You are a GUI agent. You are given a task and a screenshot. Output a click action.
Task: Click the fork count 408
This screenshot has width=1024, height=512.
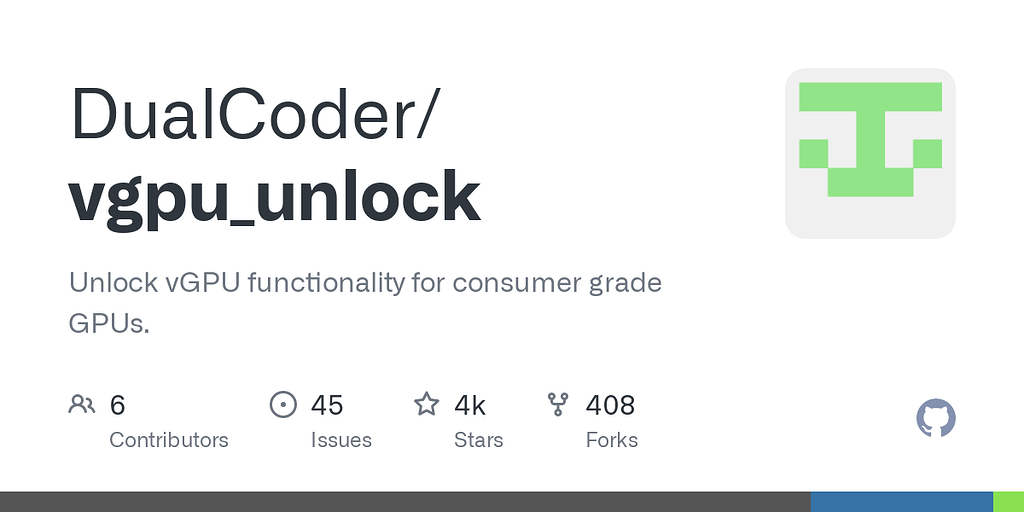(610, 405)
